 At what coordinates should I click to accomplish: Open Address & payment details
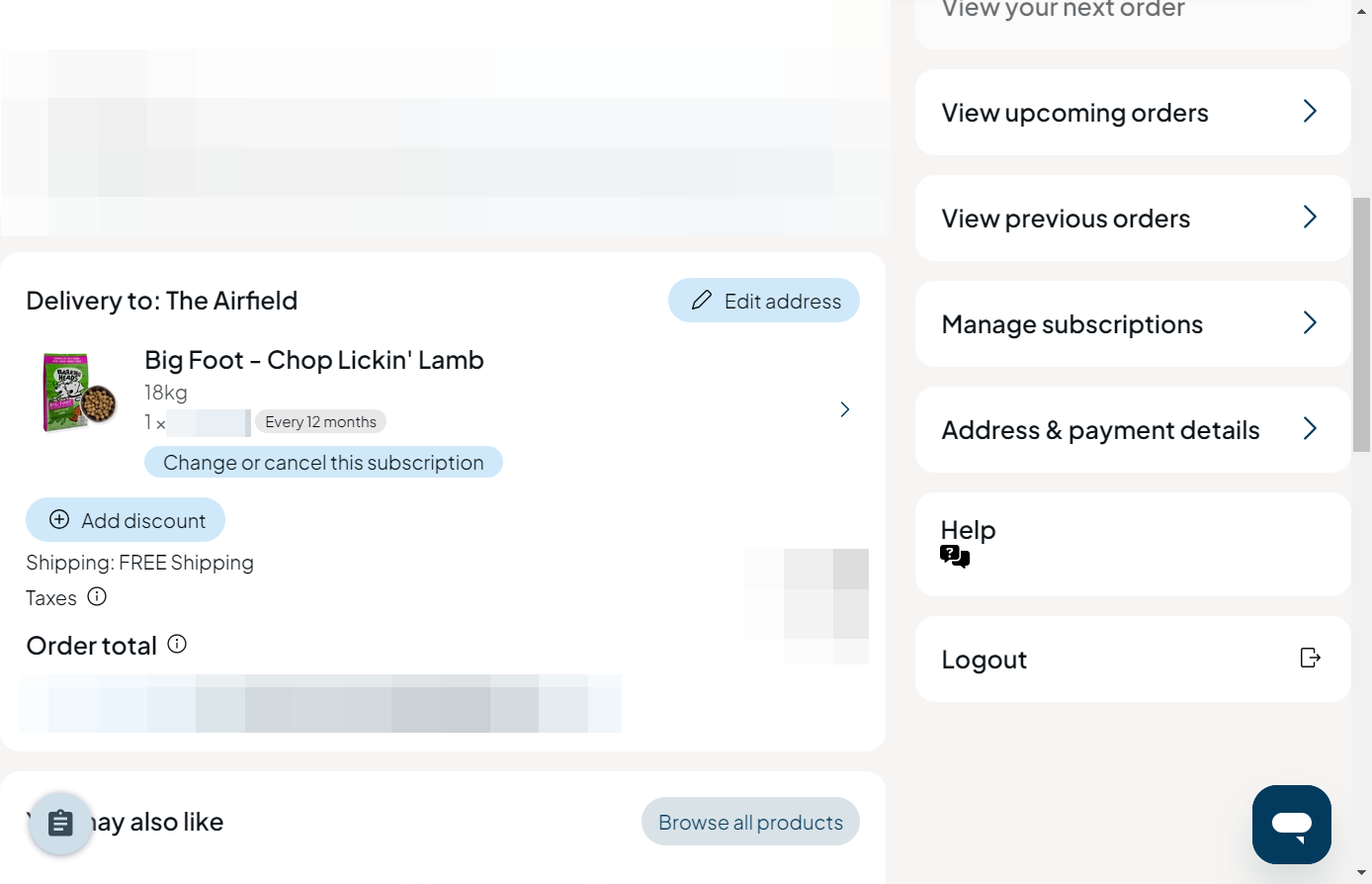click(x=1133, y=429)
